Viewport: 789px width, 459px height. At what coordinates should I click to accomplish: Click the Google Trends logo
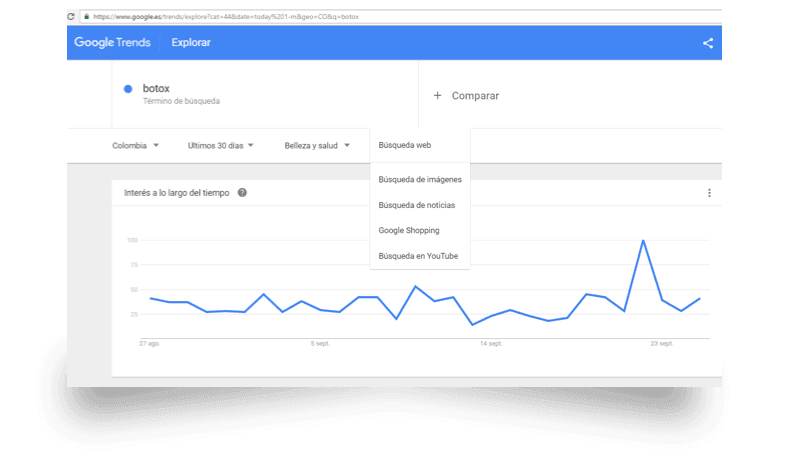pos(112,43)
